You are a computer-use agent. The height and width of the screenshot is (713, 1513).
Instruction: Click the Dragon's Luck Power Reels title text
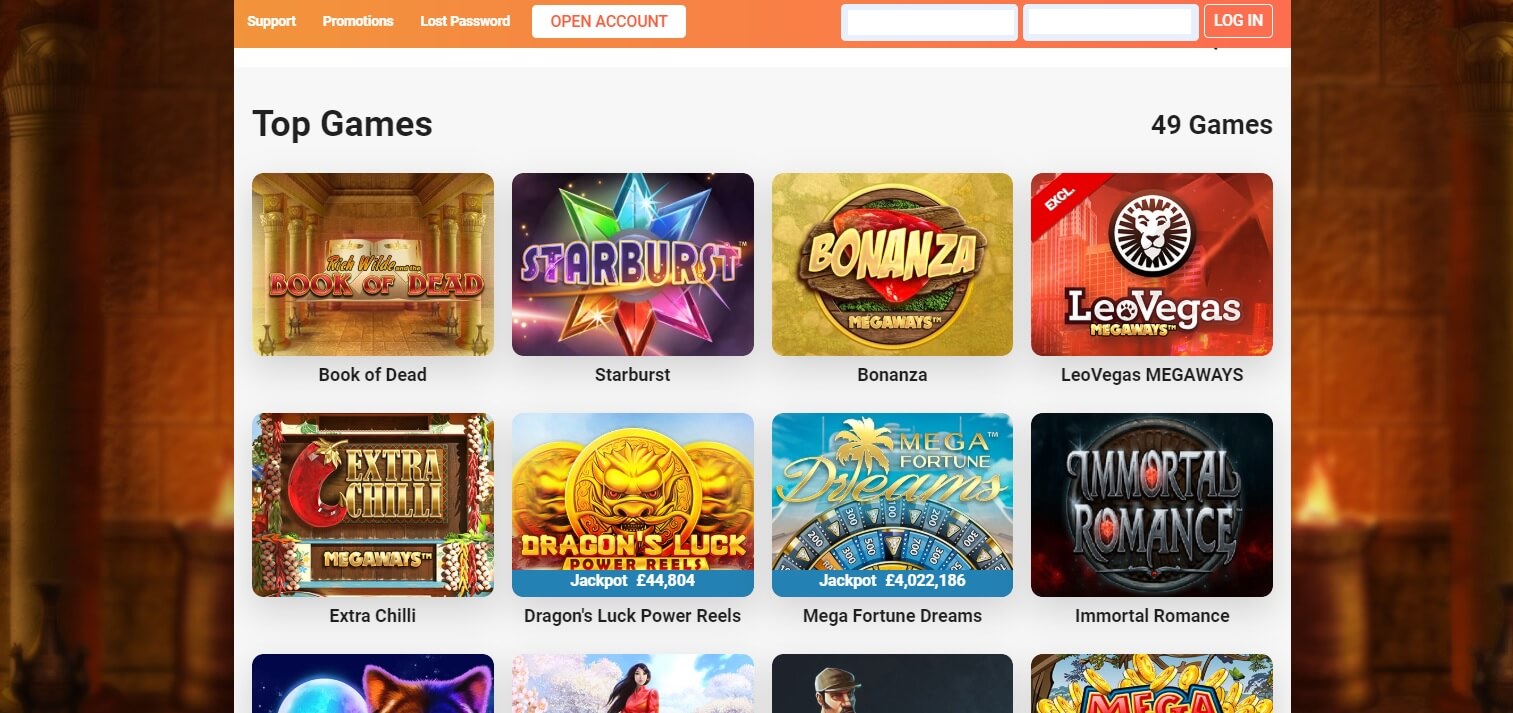pyautogui.click(x=632, y=616)
